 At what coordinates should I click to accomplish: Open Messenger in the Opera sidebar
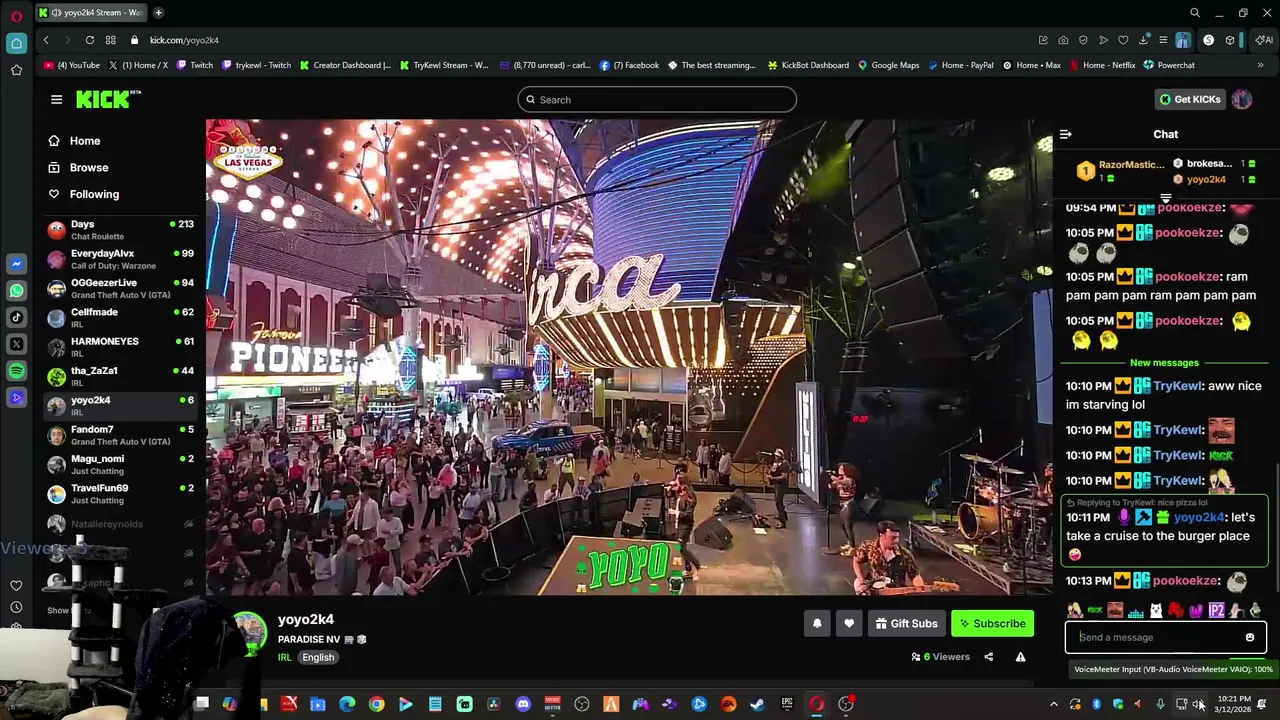point(16,264)
